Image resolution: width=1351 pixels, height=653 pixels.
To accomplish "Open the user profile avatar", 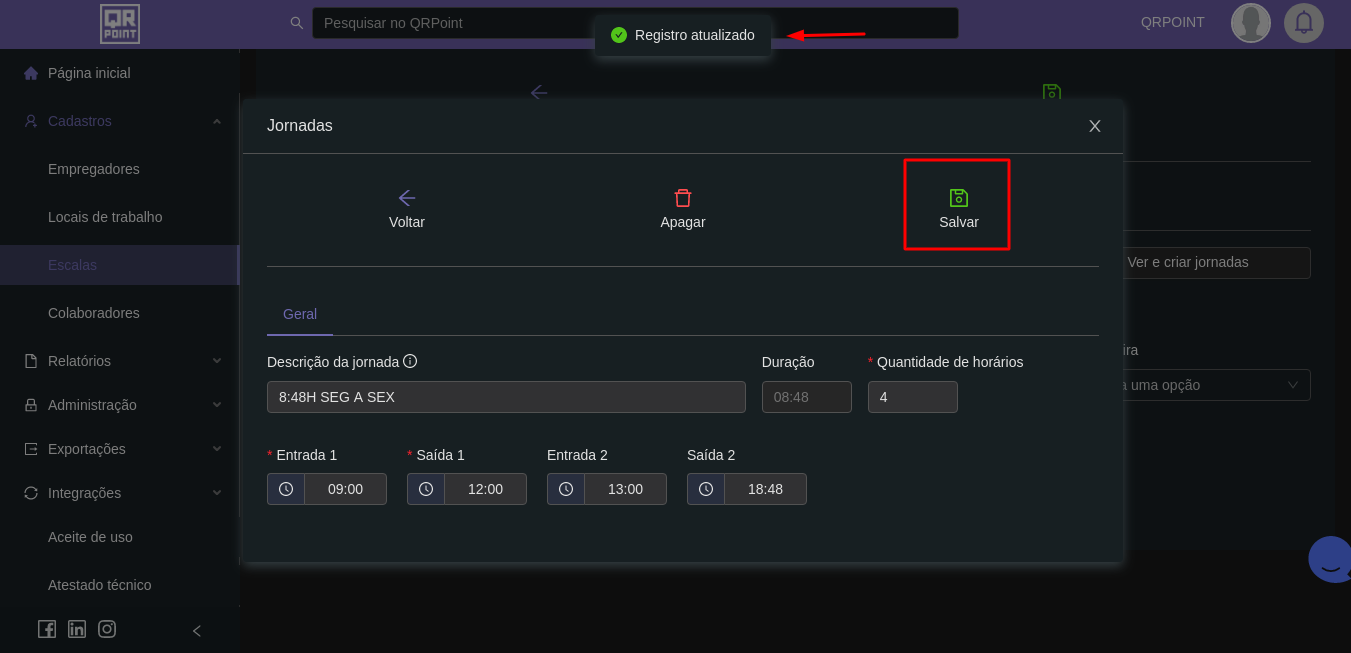I will tap(1250, 22).
